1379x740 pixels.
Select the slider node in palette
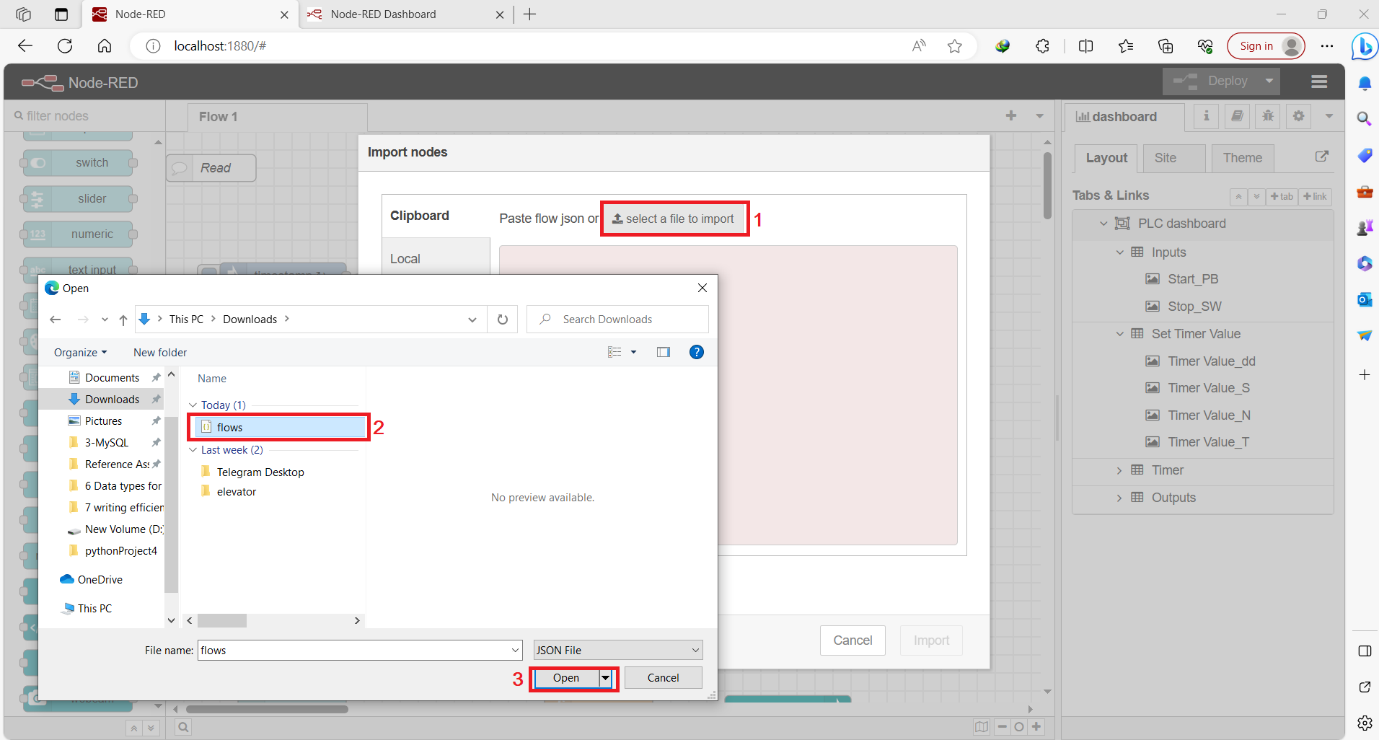[x=80, y=199]
